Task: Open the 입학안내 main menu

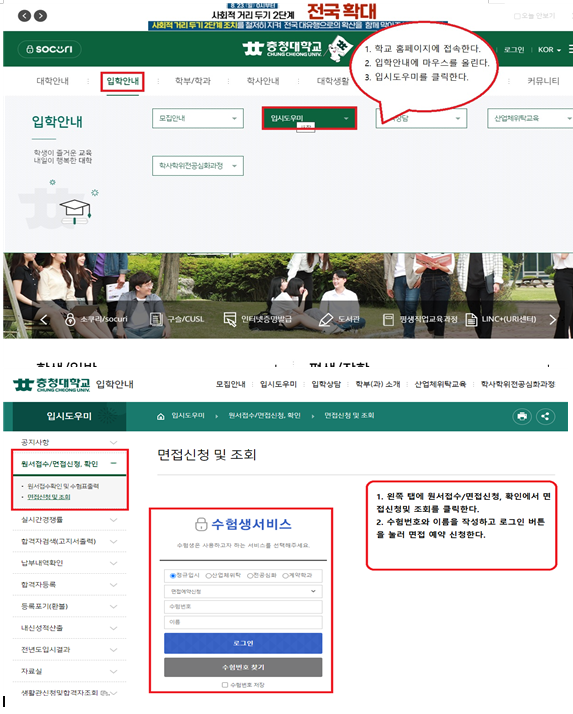Action: (x=123, y=81)
